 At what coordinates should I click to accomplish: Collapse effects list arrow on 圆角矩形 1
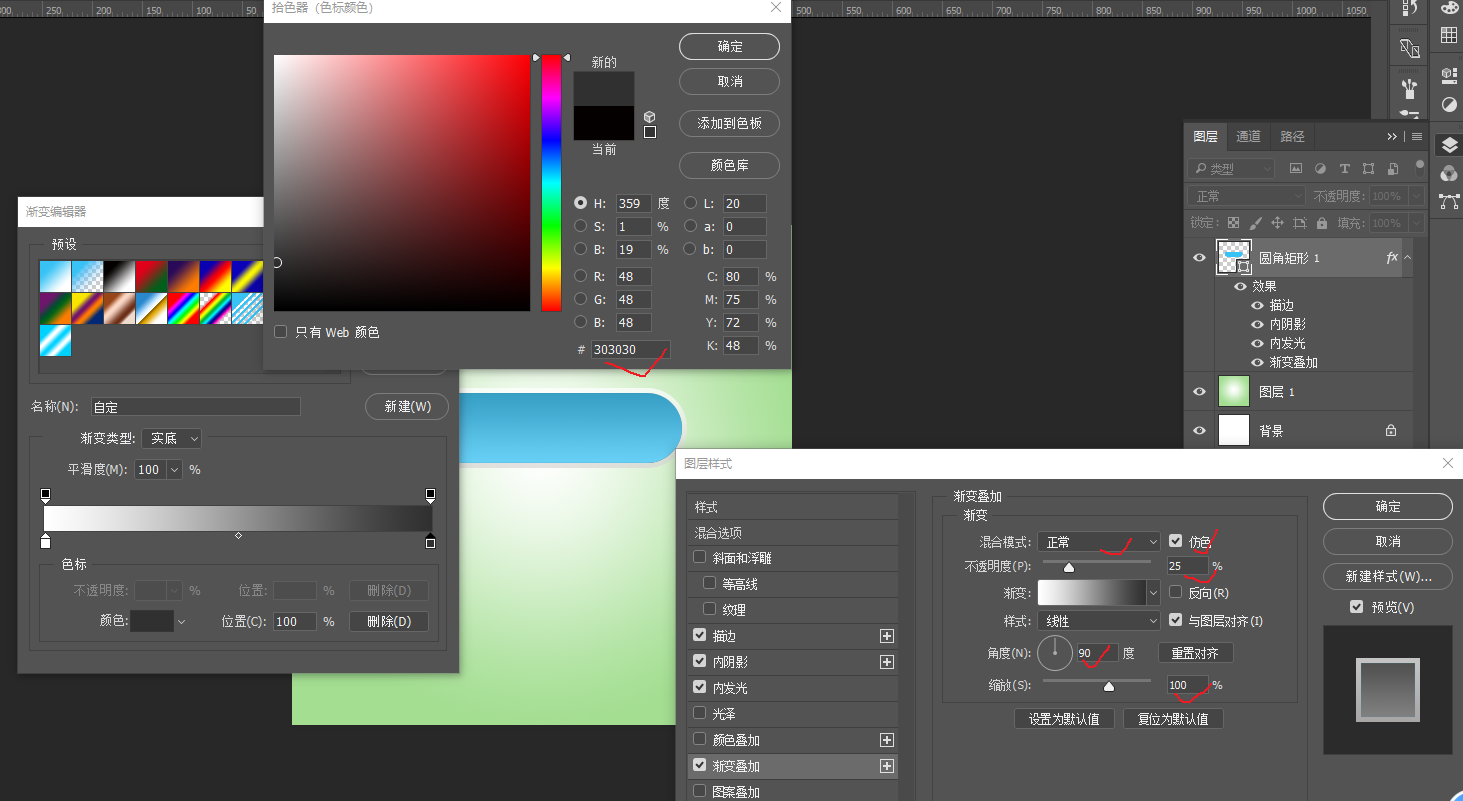tap(1408, 258)
